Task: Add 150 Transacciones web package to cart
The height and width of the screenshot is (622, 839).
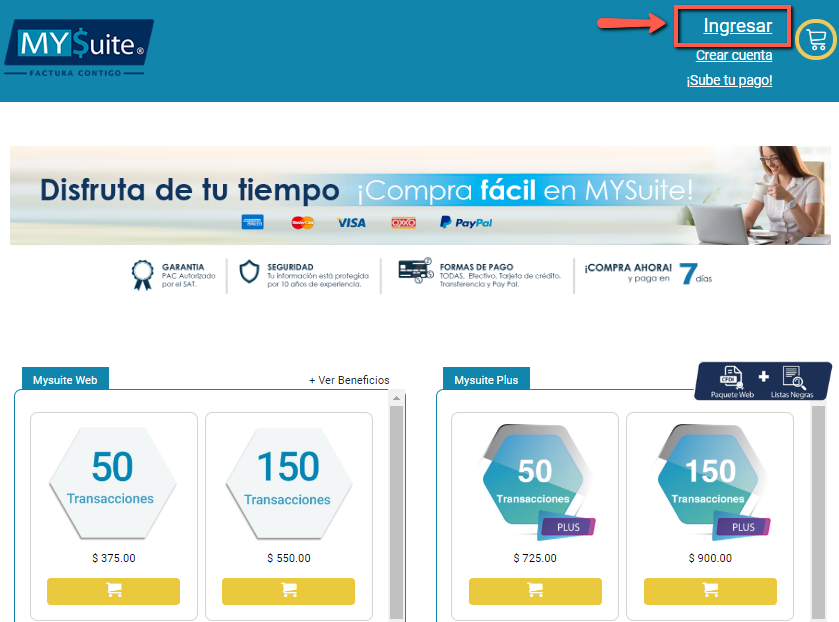Action: 288,591
